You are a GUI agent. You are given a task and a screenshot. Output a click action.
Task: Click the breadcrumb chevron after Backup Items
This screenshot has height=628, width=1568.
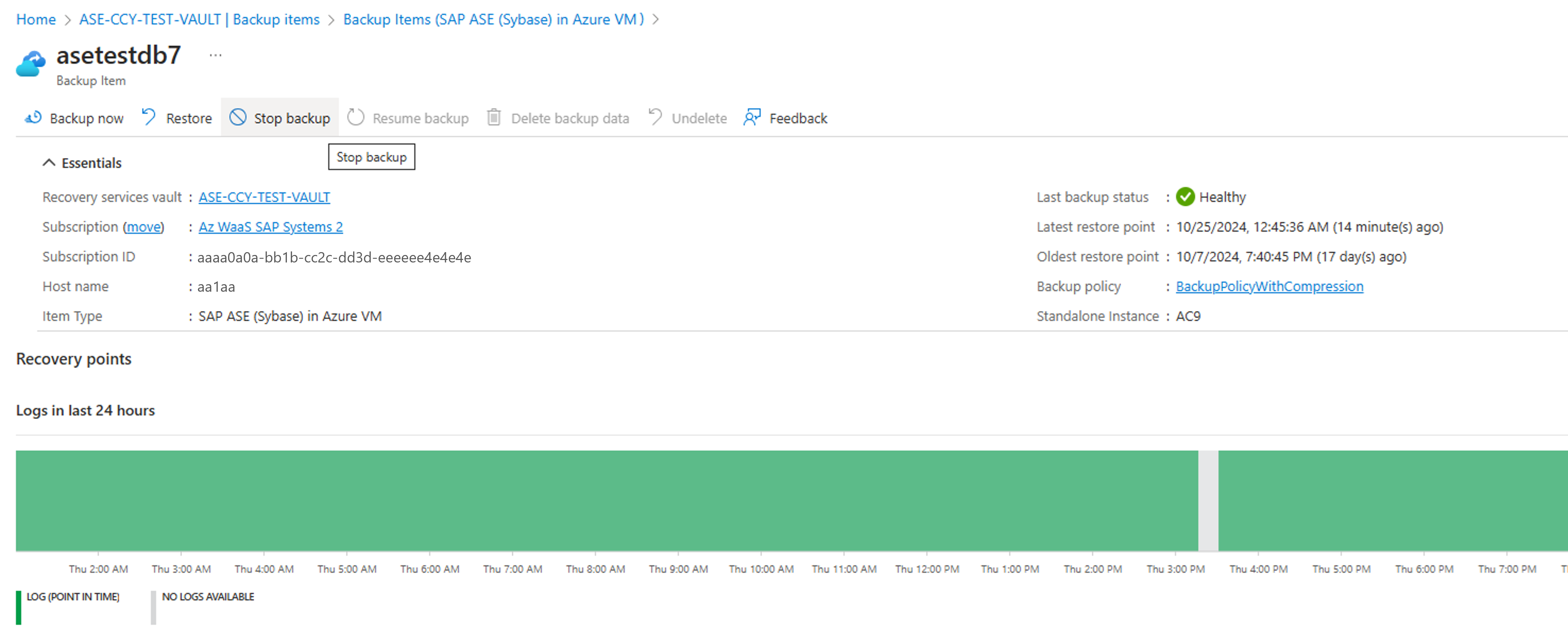pyautogui.click(x=656, y=20)
